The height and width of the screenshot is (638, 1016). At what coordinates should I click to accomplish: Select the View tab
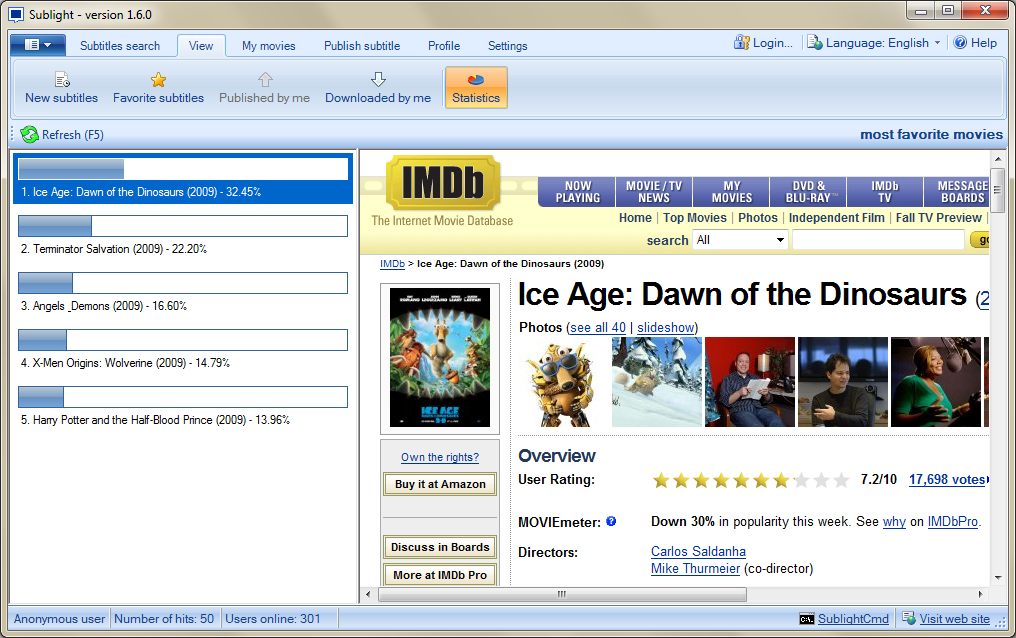[201, 46]
